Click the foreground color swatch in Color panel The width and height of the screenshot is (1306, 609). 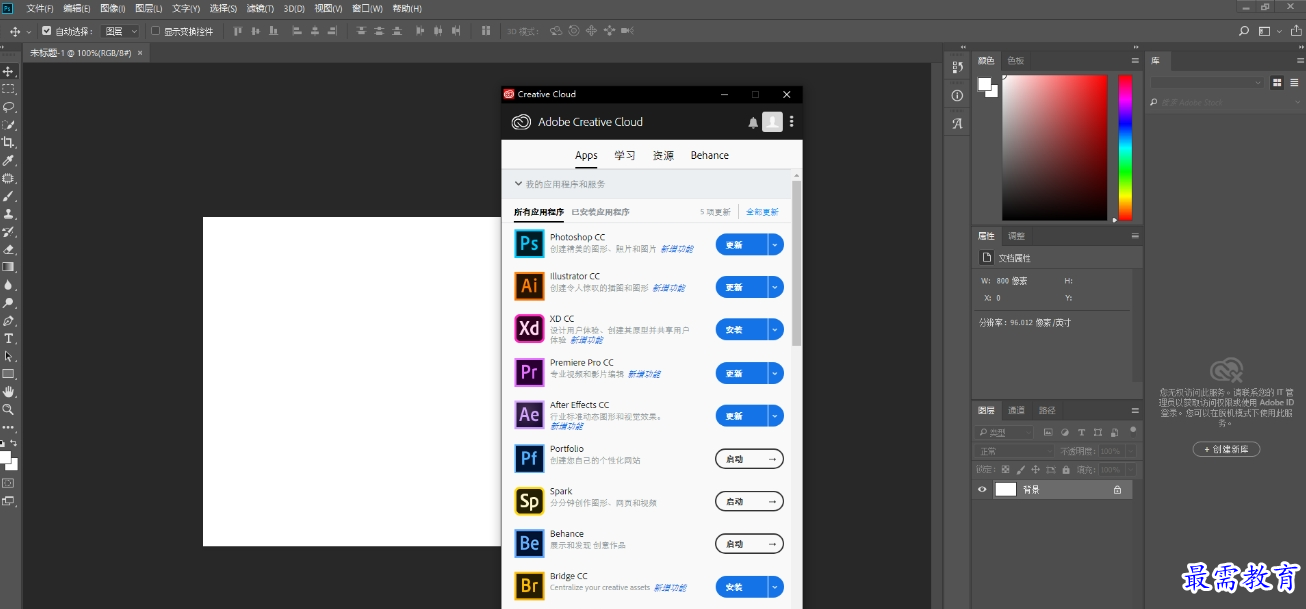[x=984, y=84]
